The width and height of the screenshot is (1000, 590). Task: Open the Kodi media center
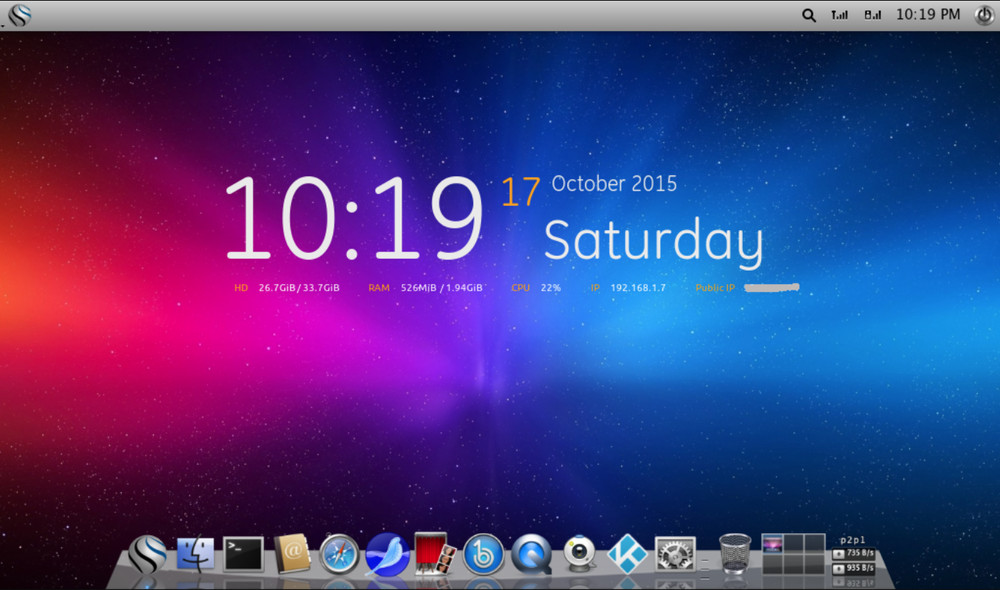[x=627, y=551]
